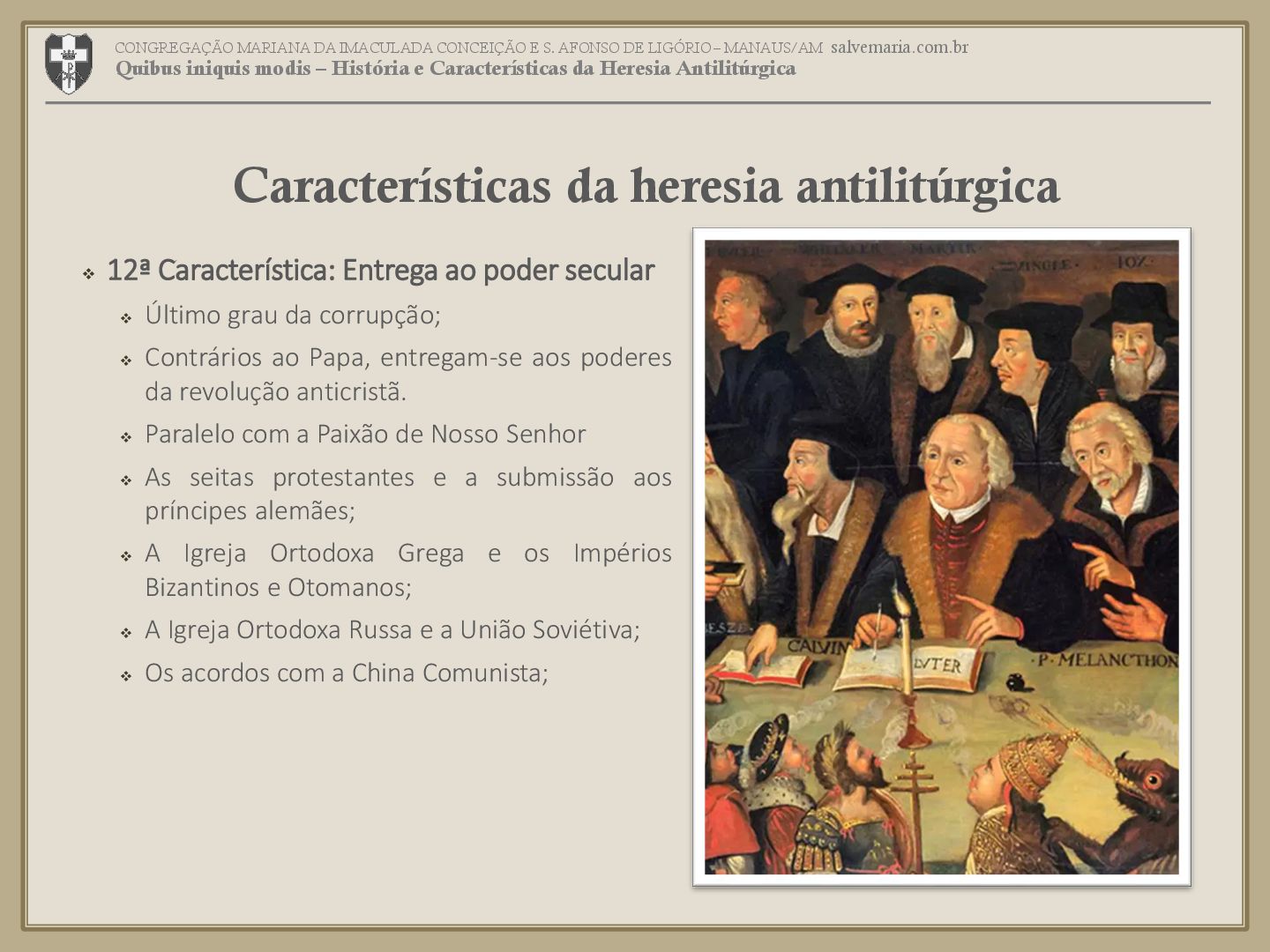Click the shield crest logo in header

[69, 63]
